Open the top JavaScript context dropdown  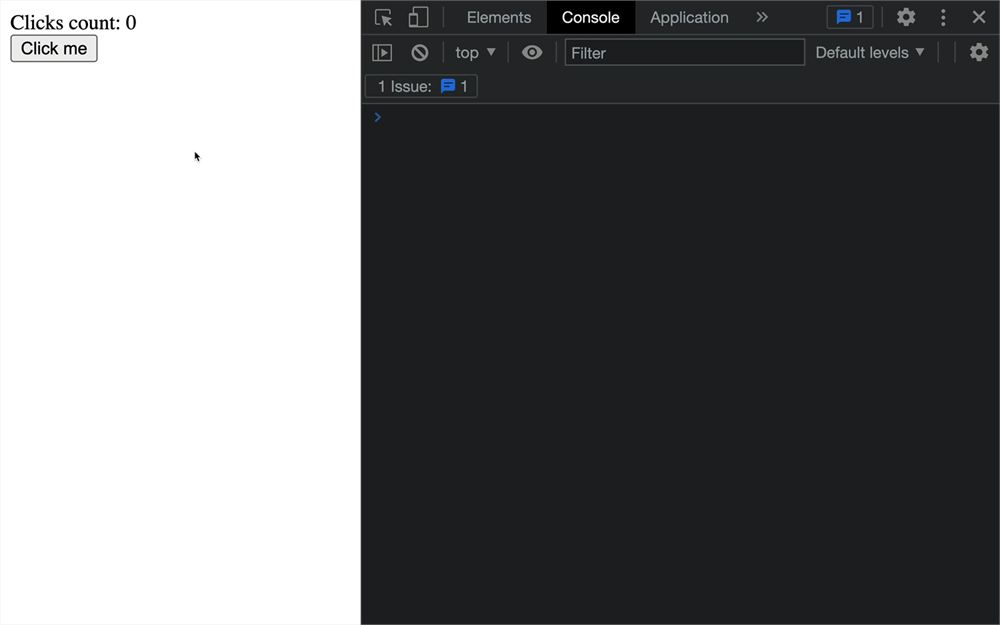[475, 52]
